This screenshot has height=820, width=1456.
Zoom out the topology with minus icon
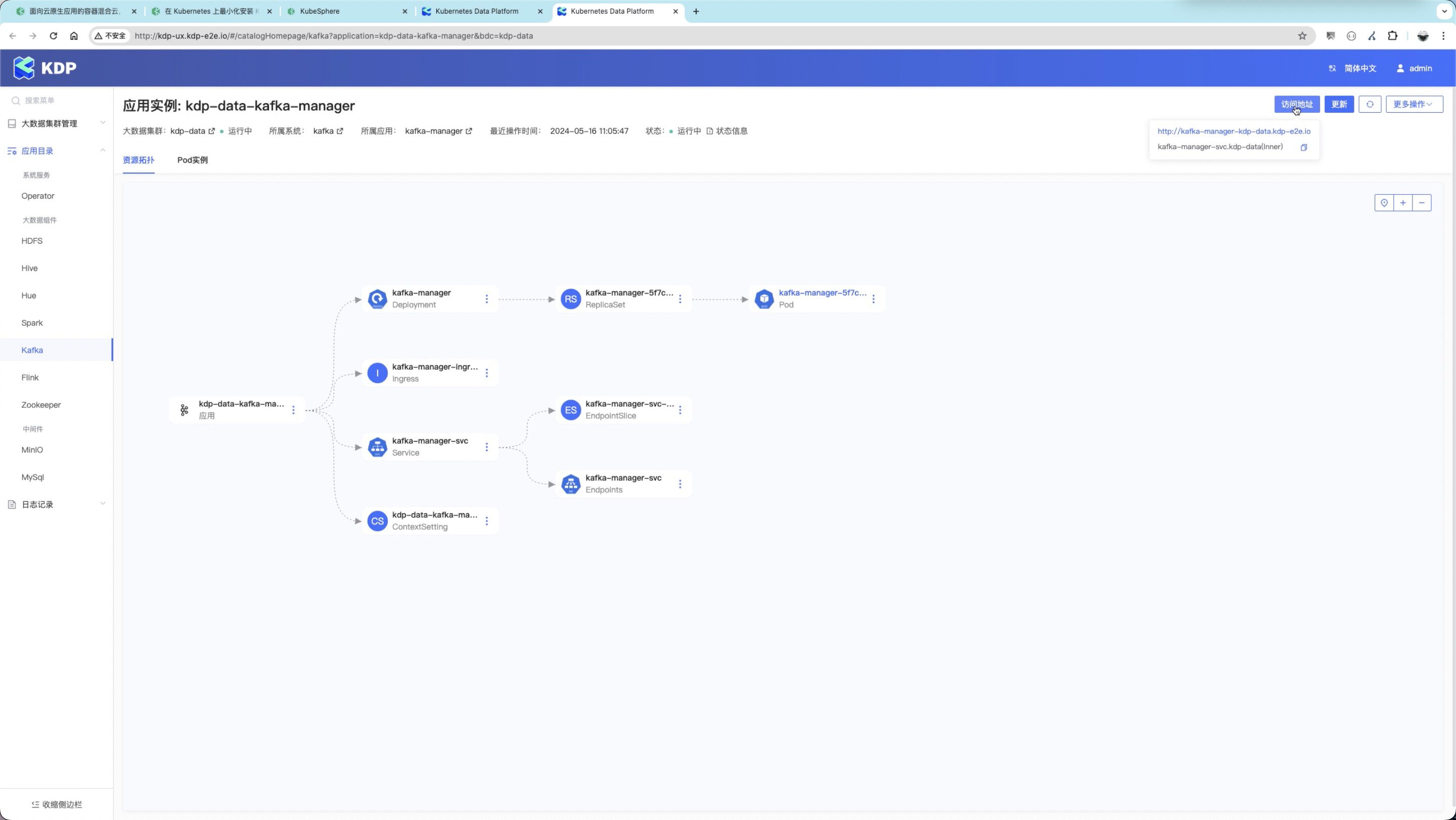point(1422,203)
